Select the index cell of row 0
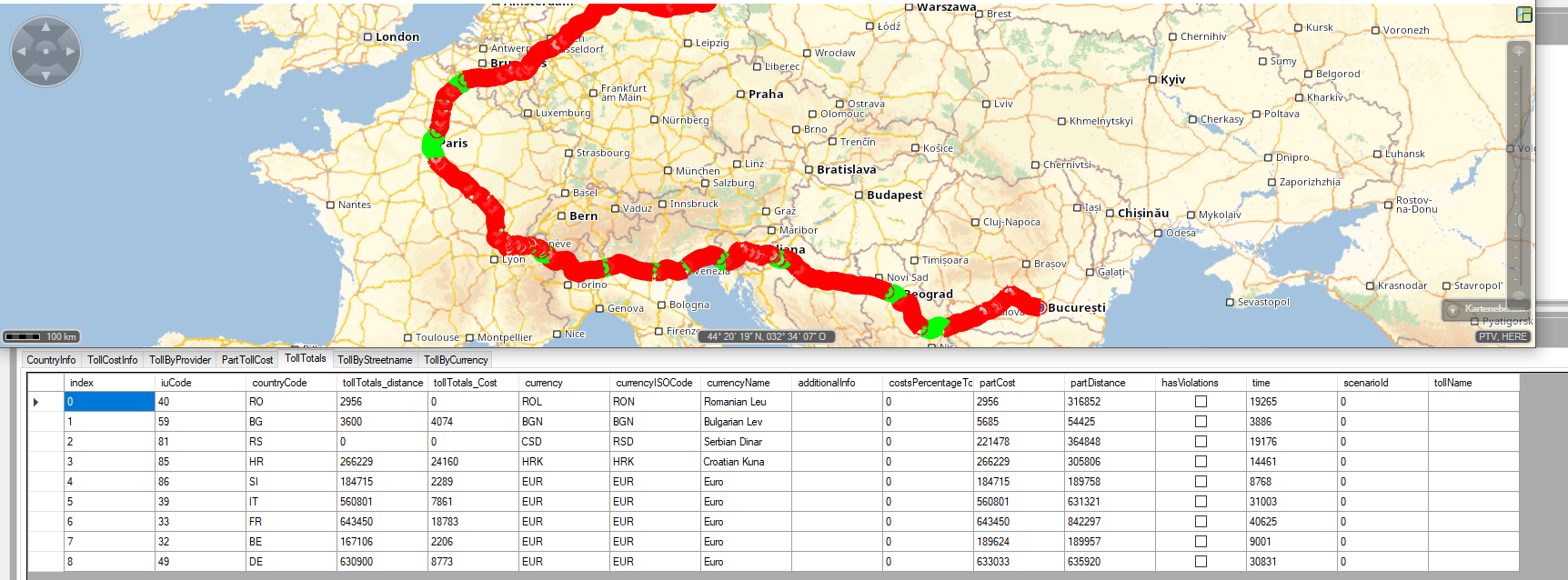The image size is (1568, 580). pos(109,402)
